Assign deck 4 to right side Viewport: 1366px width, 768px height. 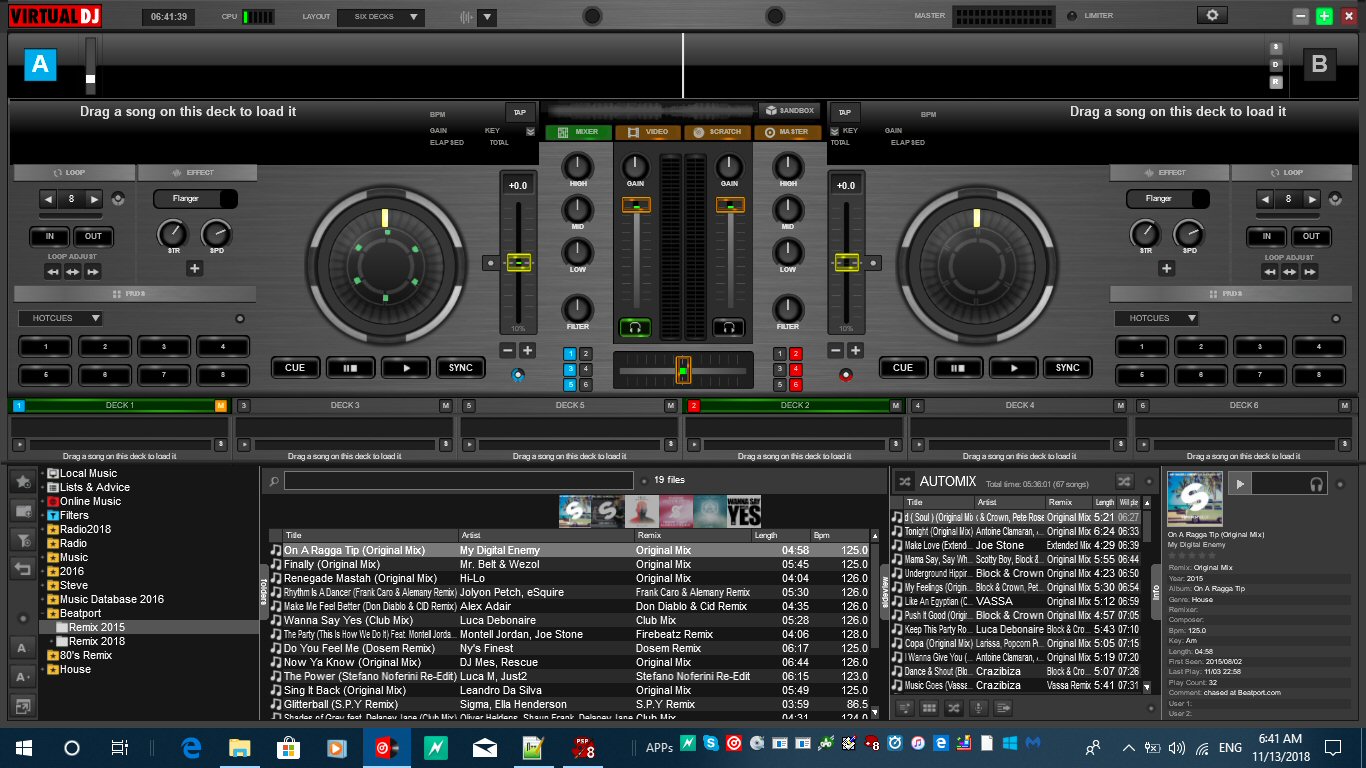click(x=797, y=368)
